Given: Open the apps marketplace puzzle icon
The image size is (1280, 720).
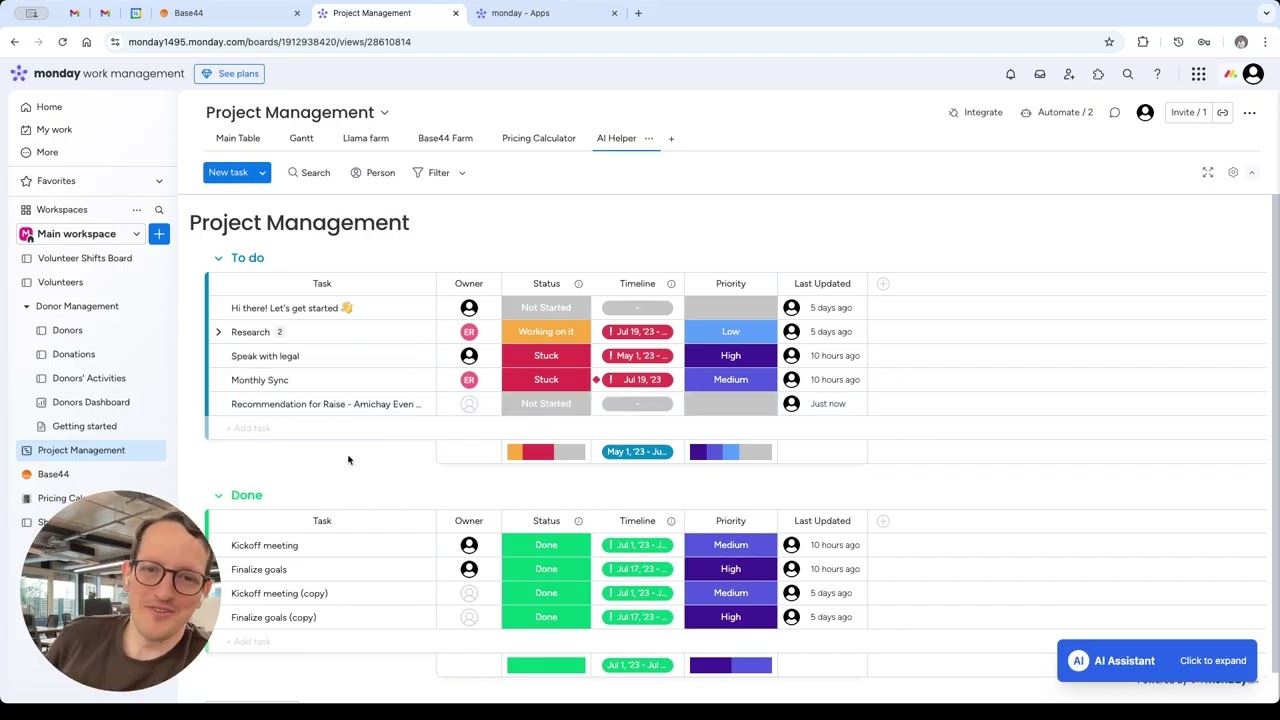Looking at the screenshot, I should (x=1098, y=74).
